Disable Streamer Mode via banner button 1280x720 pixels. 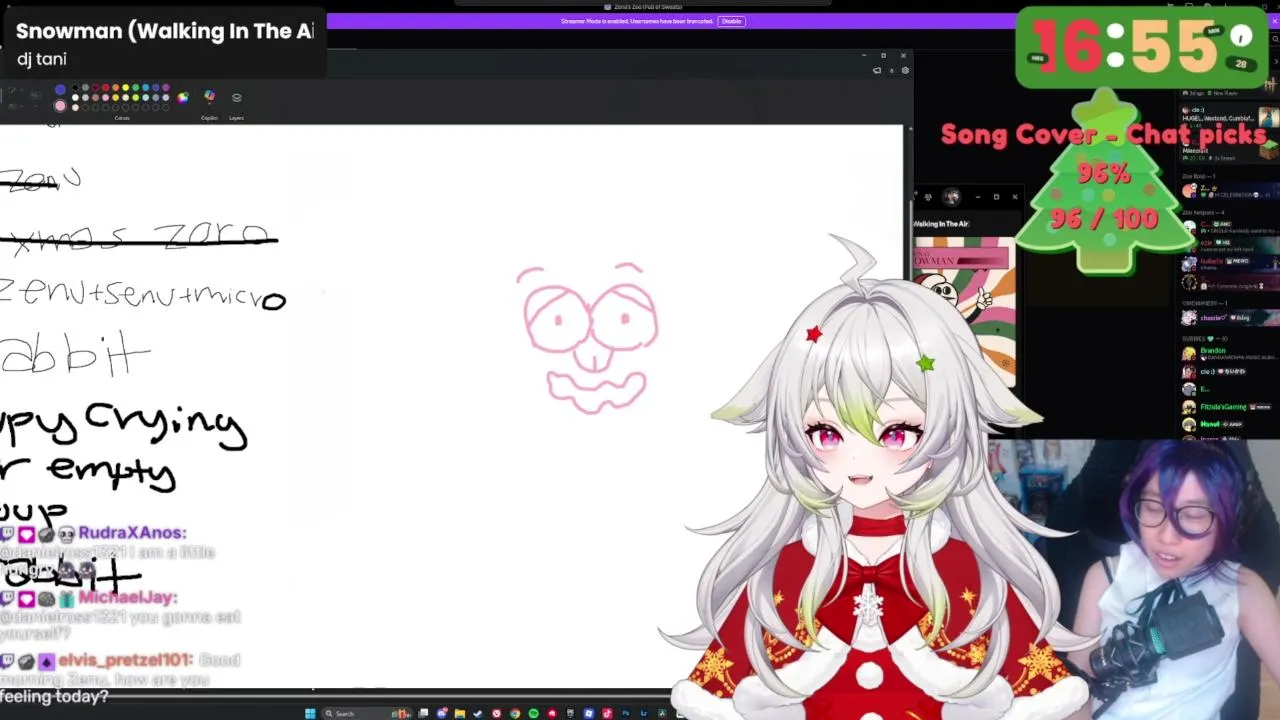(x=731, y=21)
